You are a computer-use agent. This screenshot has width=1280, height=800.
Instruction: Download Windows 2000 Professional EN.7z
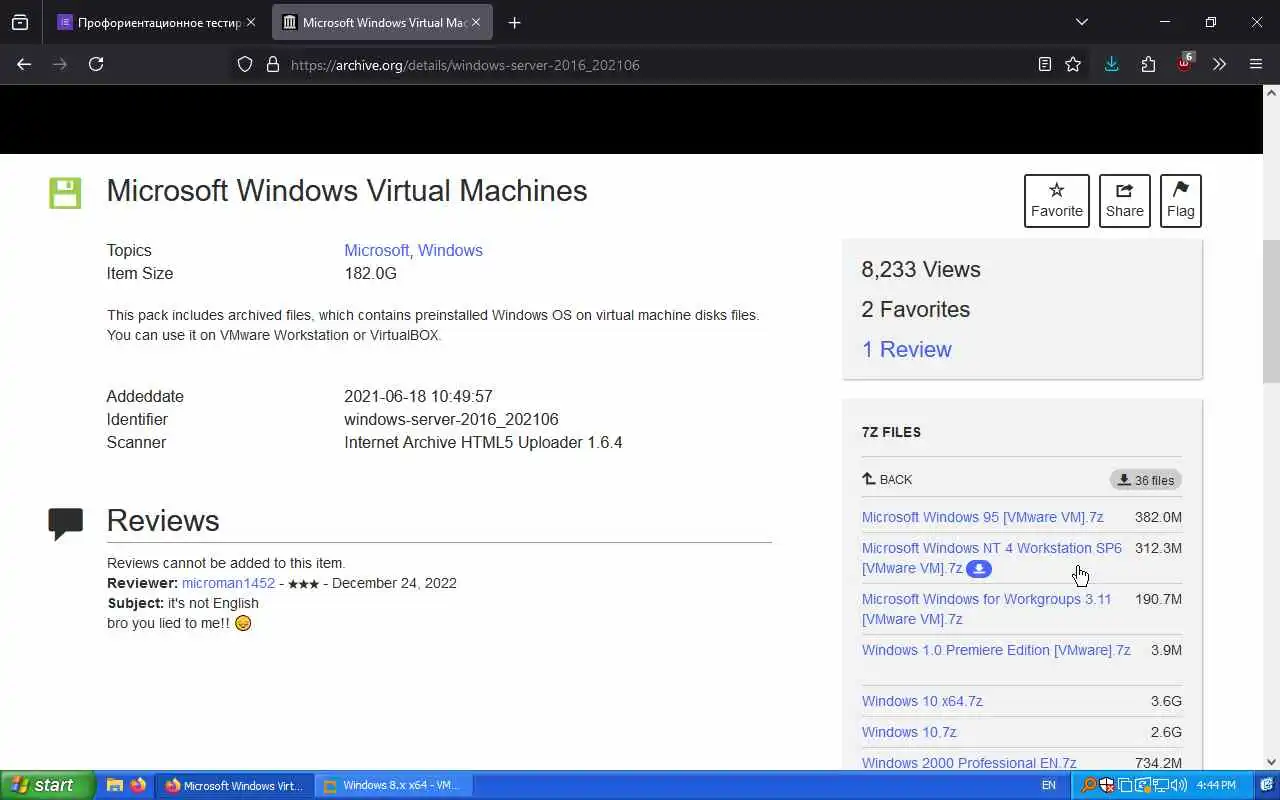[969, 763]
